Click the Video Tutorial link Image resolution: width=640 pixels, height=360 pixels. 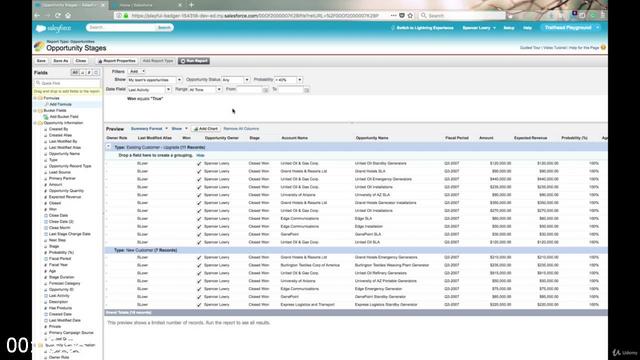pos(555,48)
